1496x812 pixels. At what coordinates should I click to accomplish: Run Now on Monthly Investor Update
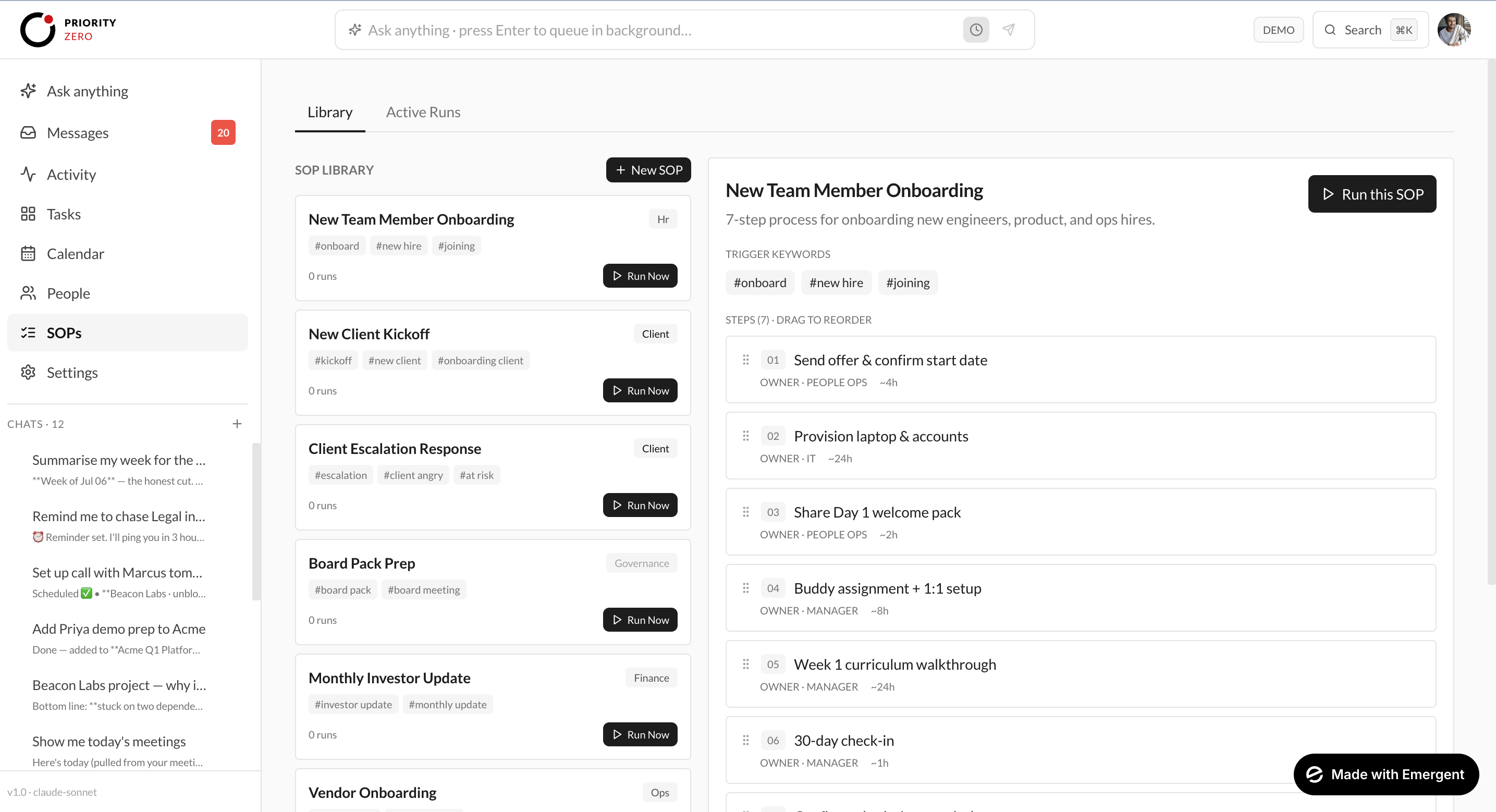point(640,735)
